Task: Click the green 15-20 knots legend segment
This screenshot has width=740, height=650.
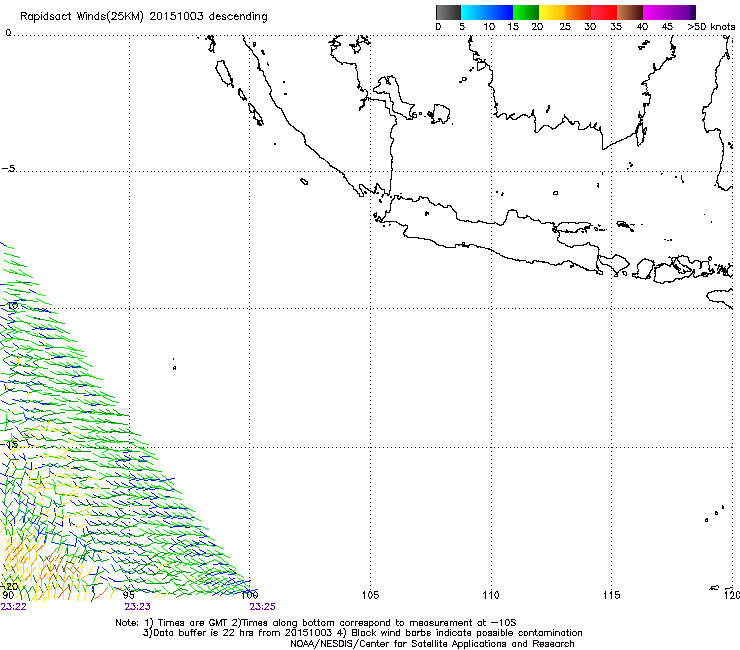Action: click(x=526, y=12)
